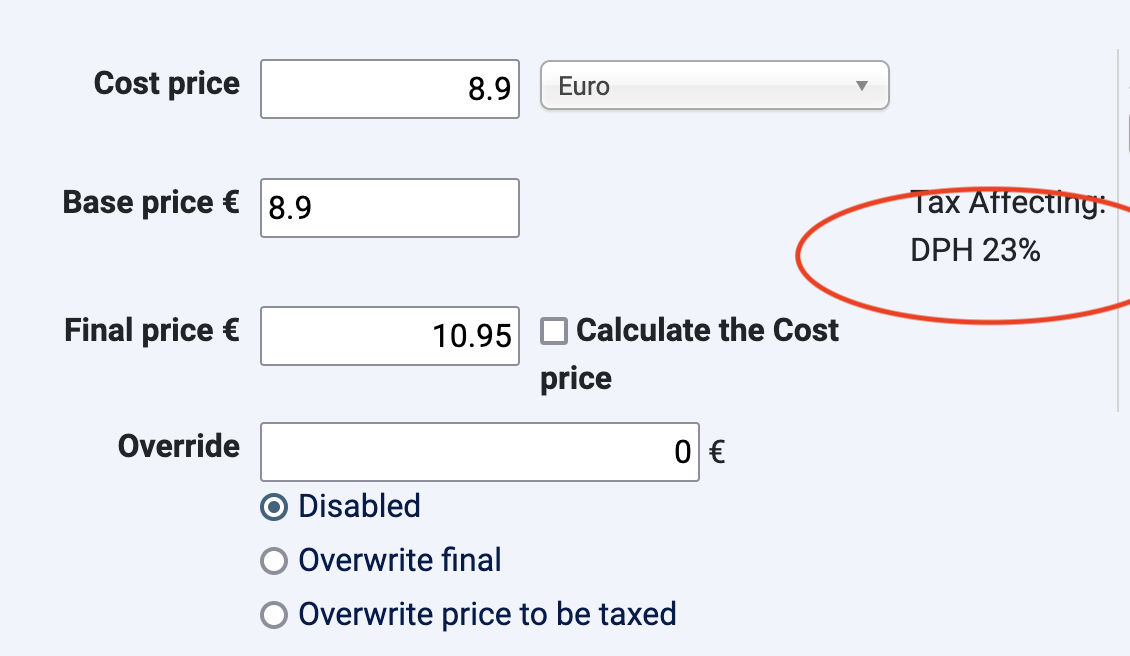Select the Overwrite final radio option

pos(273,561)
